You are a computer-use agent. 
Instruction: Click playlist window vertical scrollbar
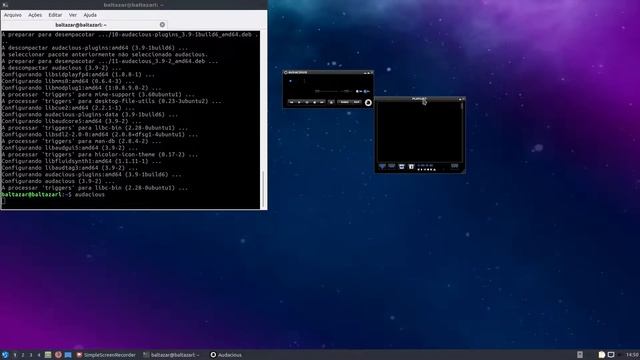tap(462, 131)
